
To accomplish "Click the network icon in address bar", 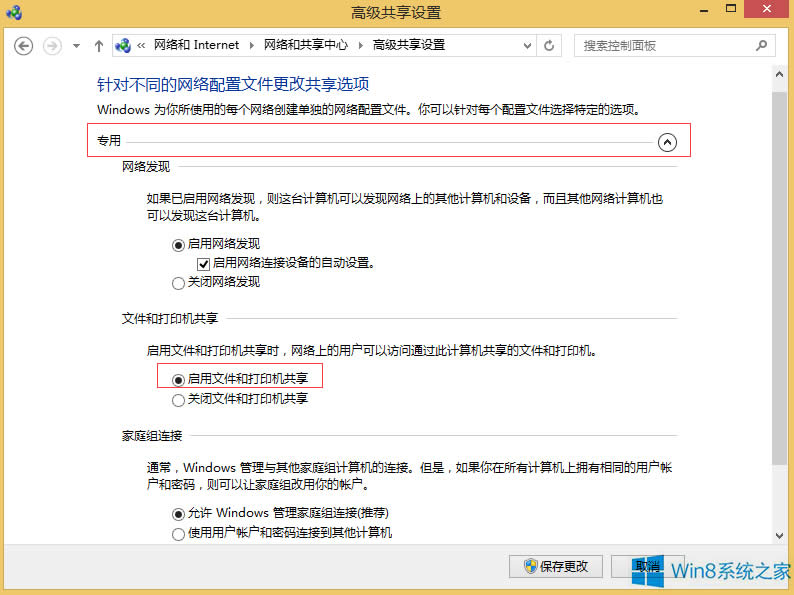I will [x=123, y=46].
